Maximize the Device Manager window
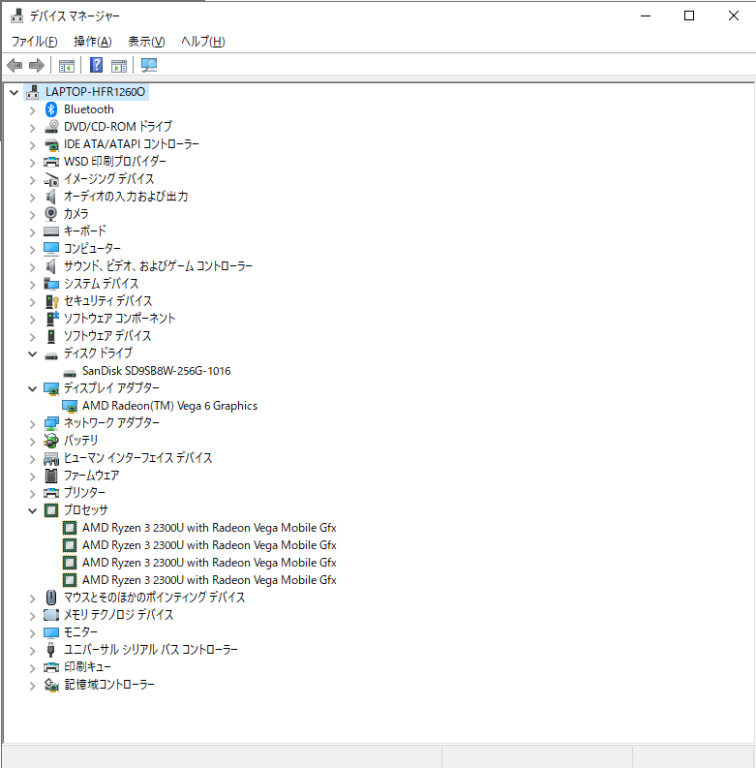756x768 pixels. [x=689, y=16]
